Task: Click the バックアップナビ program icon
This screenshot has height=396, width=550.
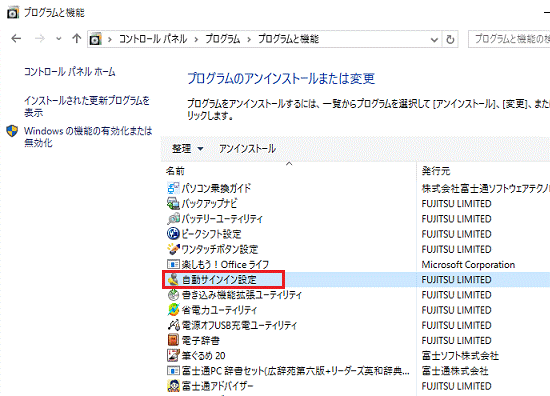Action: [173, 203]
